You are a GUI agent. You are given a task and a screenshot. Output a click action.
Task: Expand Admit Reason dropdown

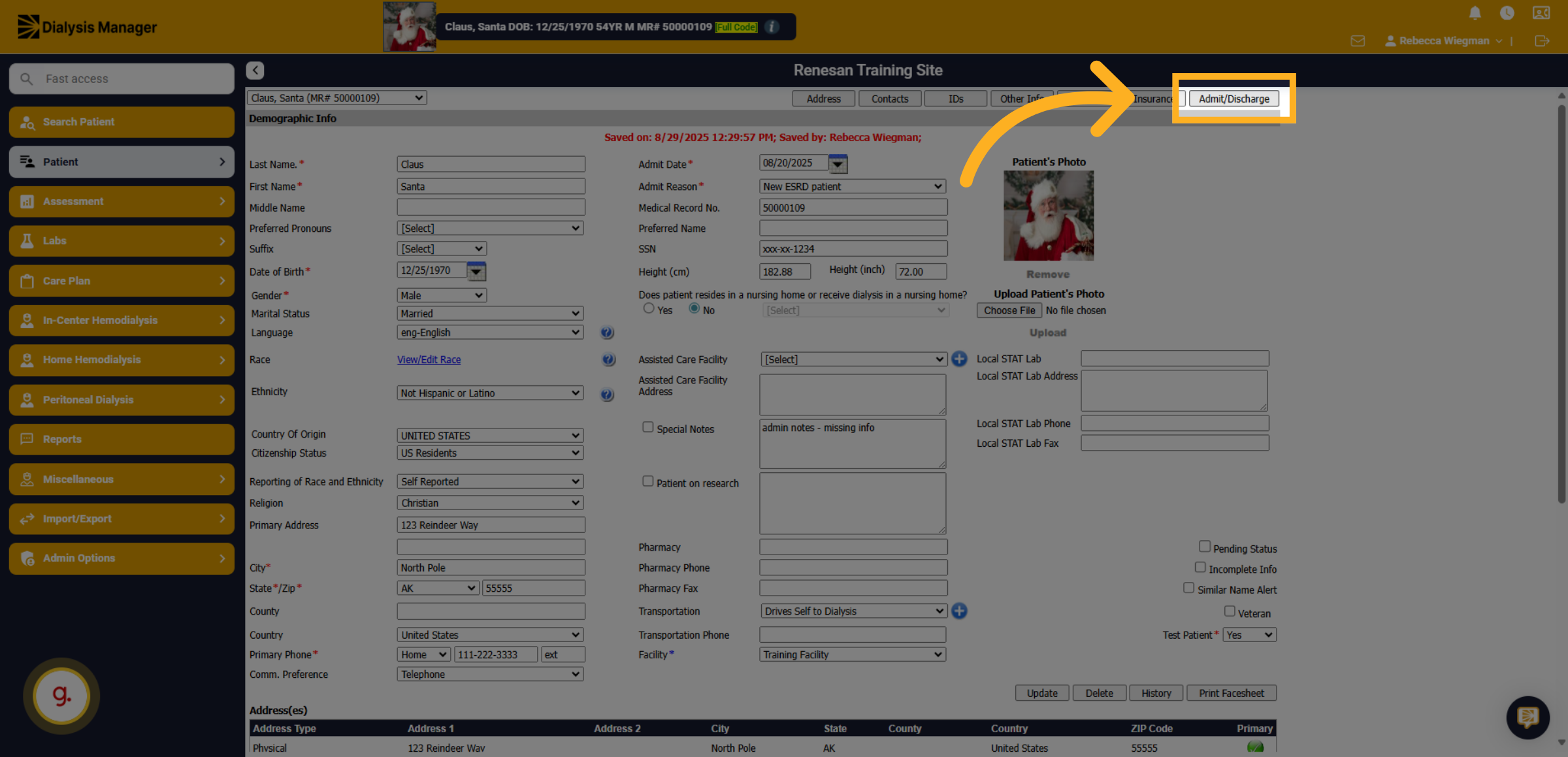pyautogui.click(x=853, y=187)
